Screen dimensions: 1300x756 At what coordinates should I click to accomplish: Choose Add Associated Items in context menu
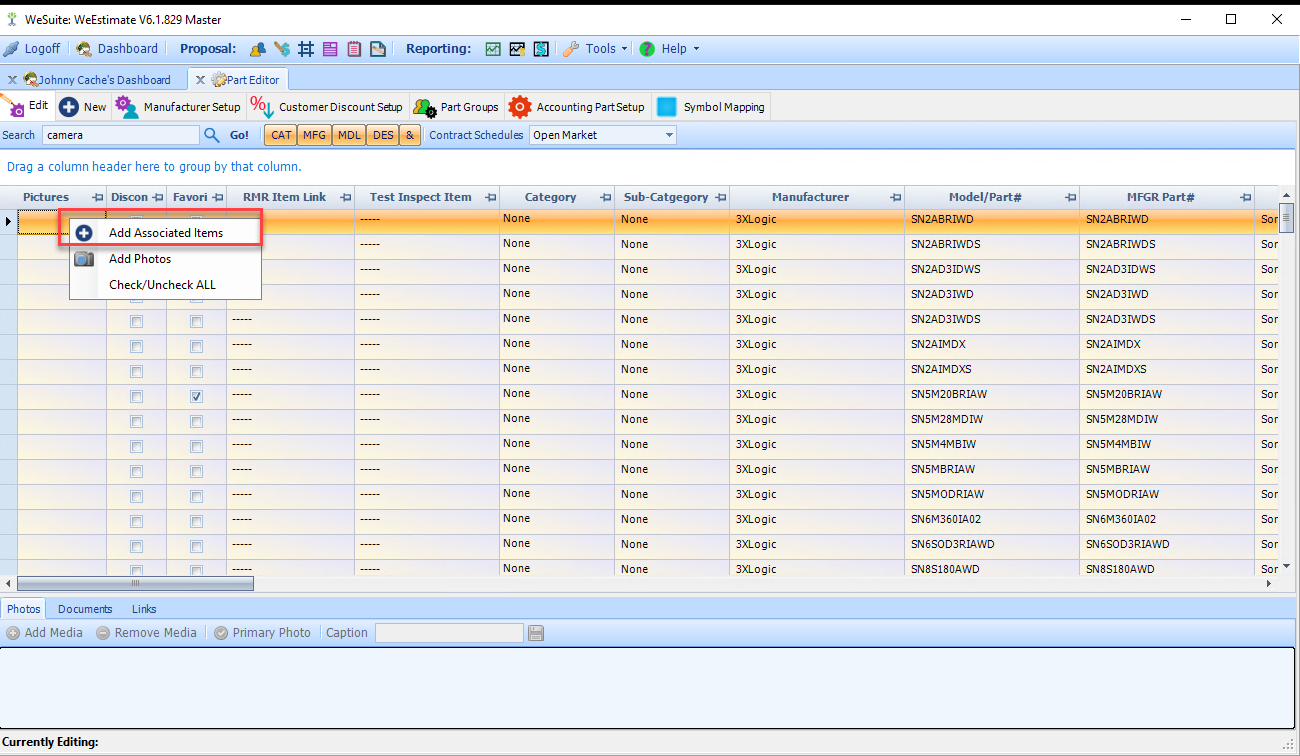click(x=166, y=232)
